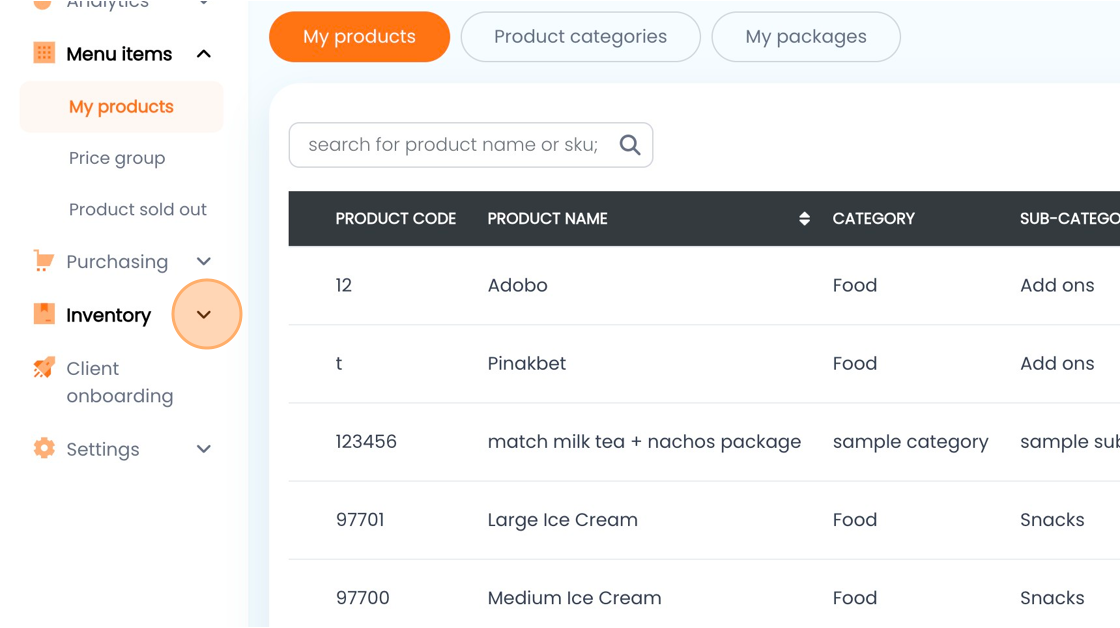The image size is (1120, 628).
Task: Select the Pinakbet product name
Action: (x=527, y=363)
